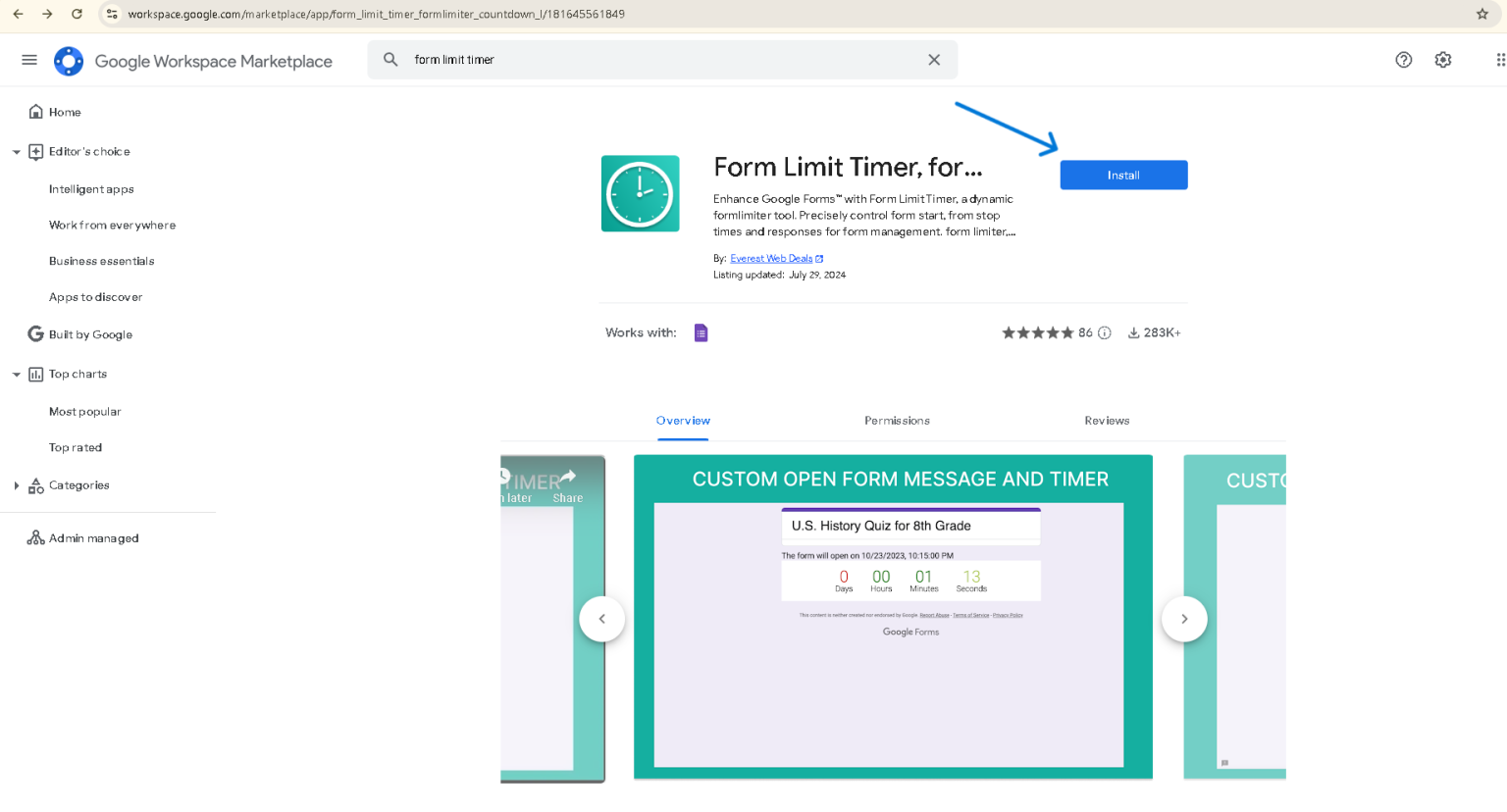Open the Everest Web Deals developer link
This screenshot has height=812, width=1507.
771,258
